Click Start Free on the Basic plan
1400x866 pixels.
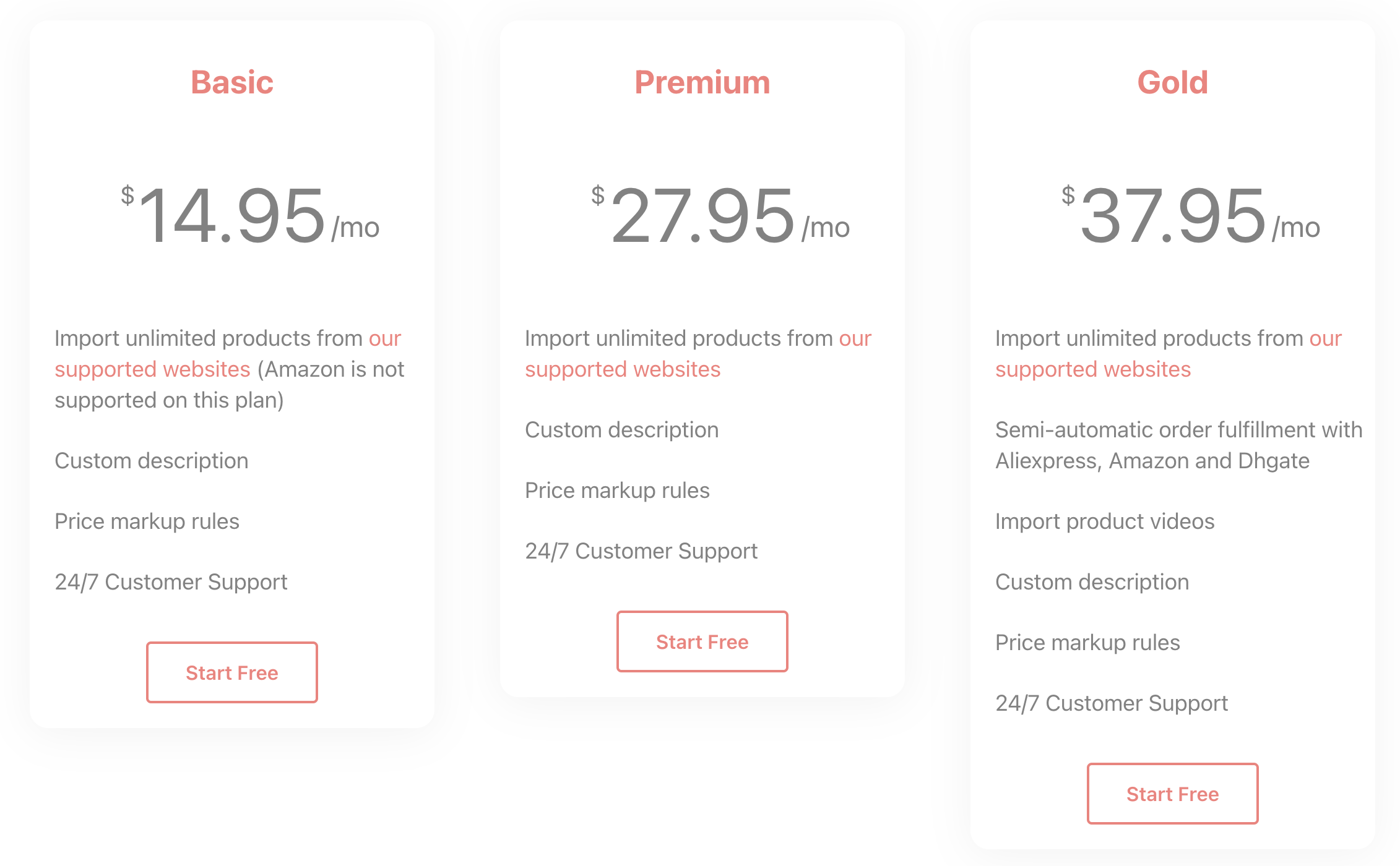point(231,672)
